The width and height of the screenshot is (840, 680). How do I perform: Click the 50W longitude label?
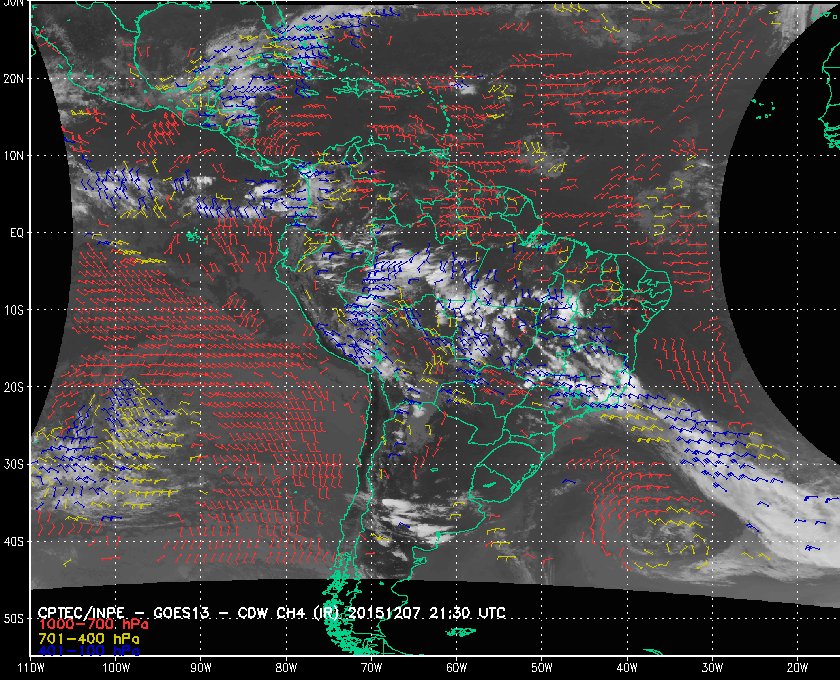click(x=542, y=667)
